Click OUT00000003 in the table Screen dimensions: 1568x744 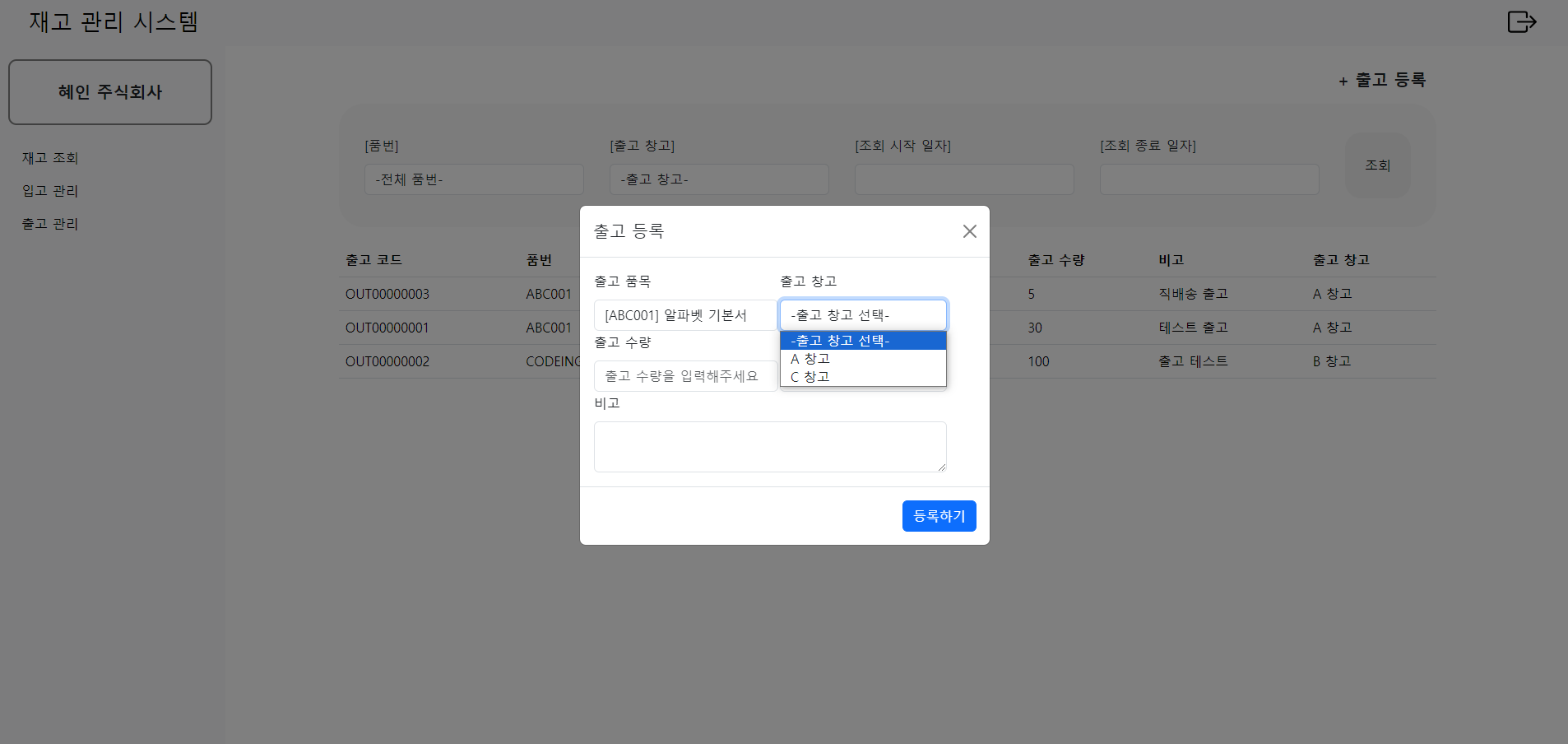387,295
